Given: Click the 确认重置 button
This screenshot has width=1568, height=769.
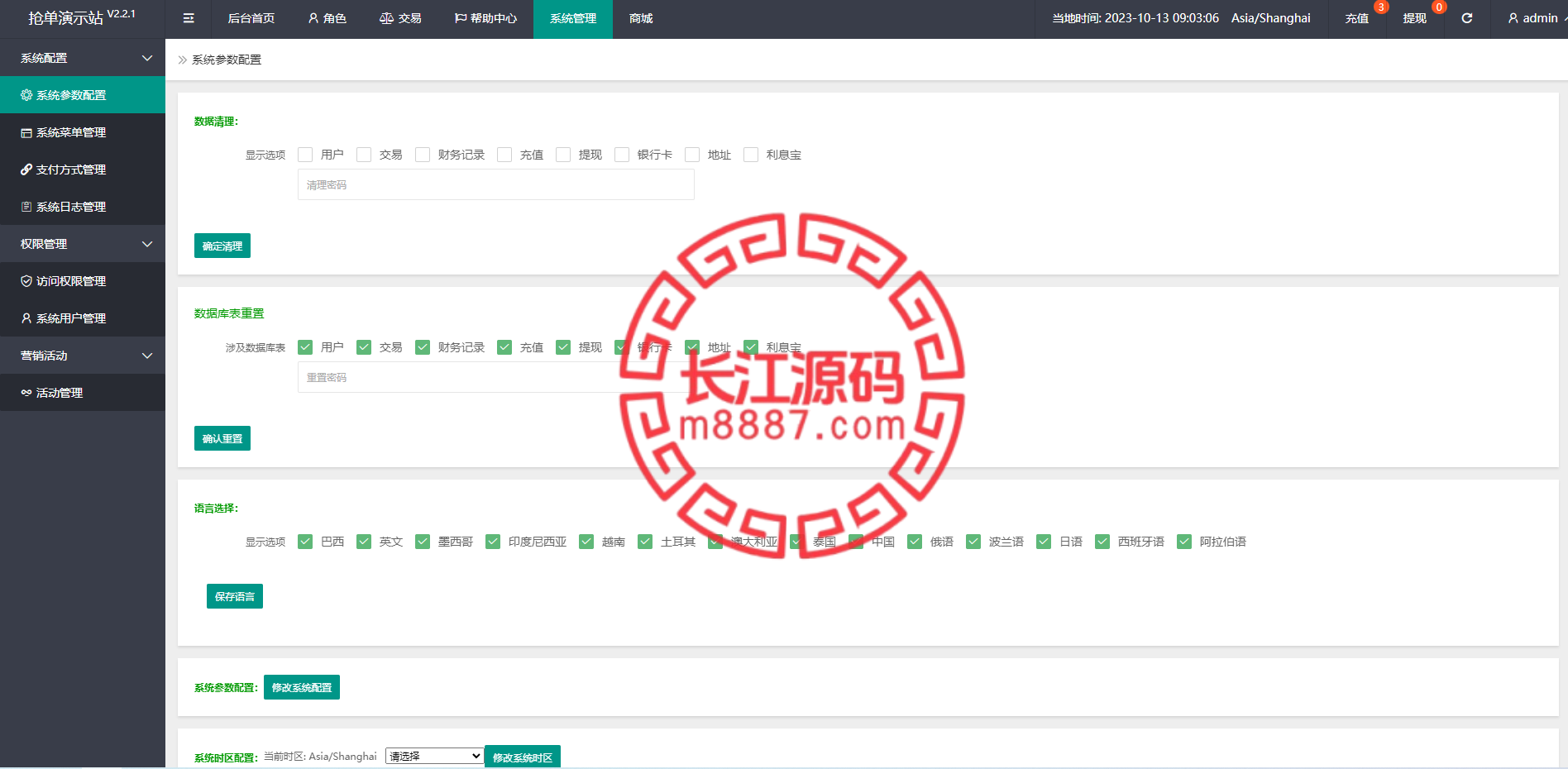Looking at the screenshot, I should tap(222, 438).
